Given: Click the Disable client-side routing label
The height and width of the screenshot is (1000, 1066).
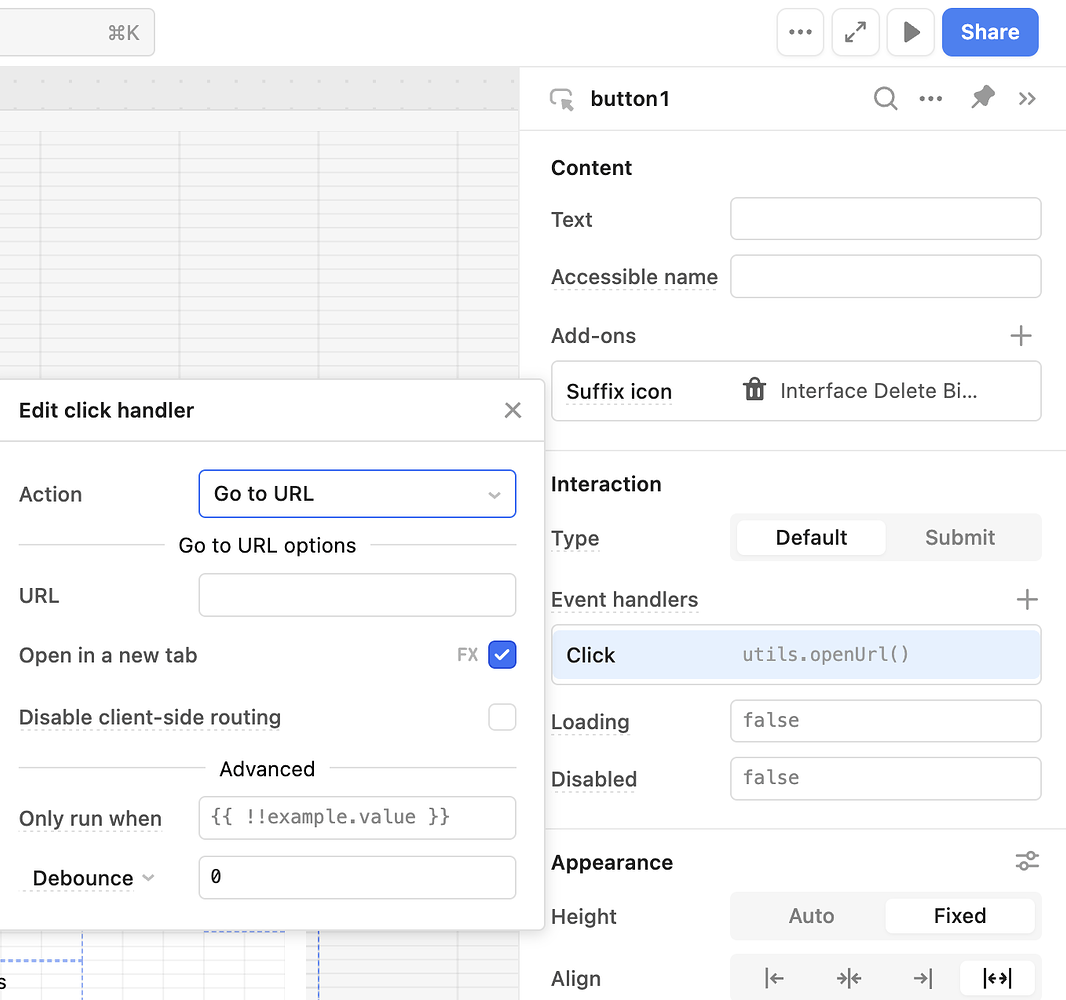Looking at the screenshot, I should 150,717.
